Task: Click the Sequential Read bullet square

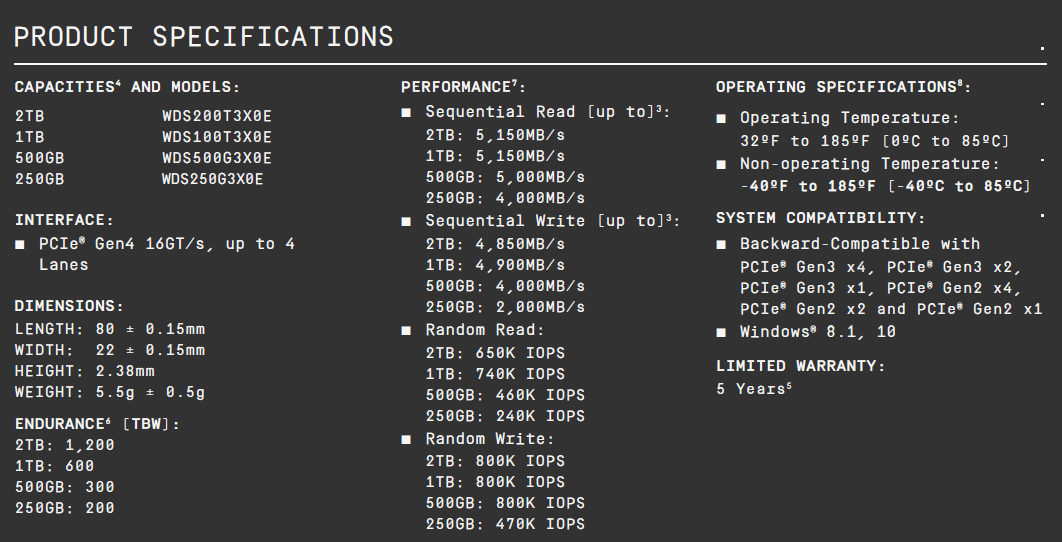Action: coord(406,112)
